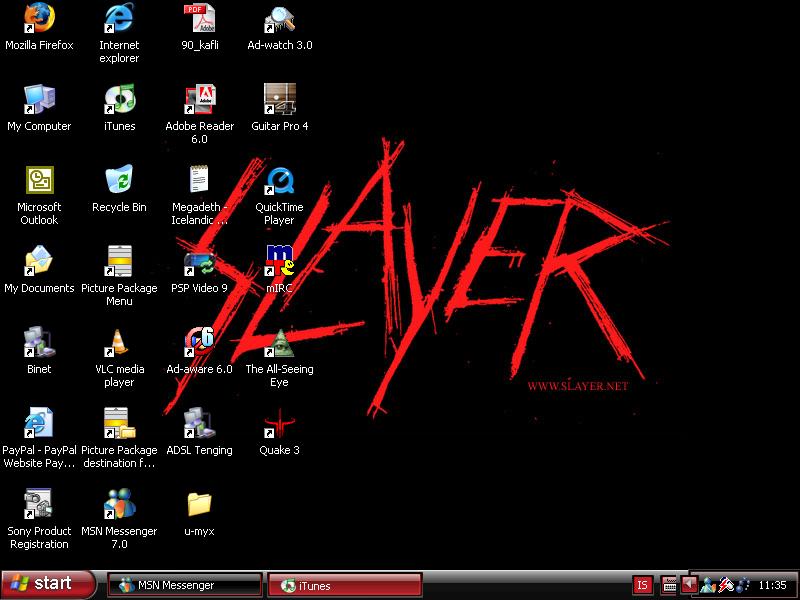800x600 pixels.
Task: Select the 90_kafli PDF file icon
Action: coord(199,18)
